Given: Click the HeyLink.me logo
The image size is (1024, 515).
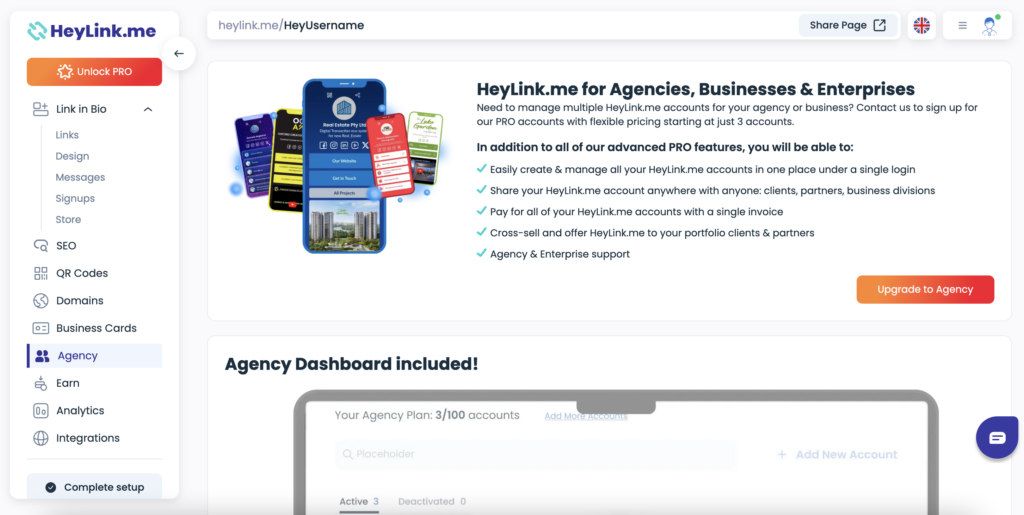Looking at the screenshot, I should pyautogui.click(x=91, y=31).
